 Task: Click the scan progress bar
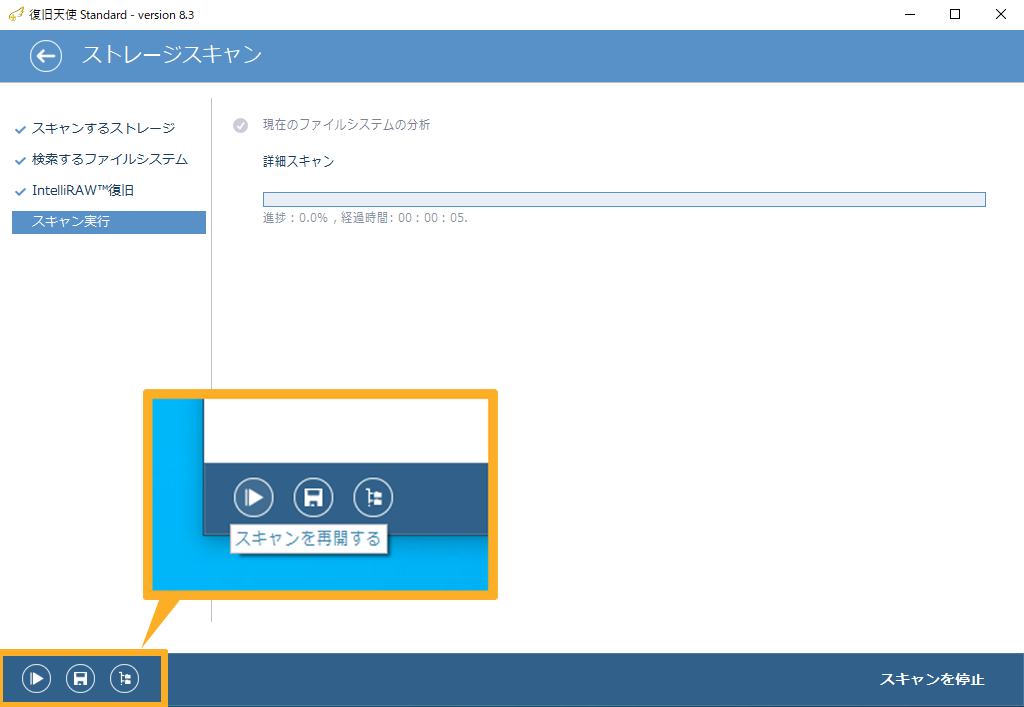(624, 199)
